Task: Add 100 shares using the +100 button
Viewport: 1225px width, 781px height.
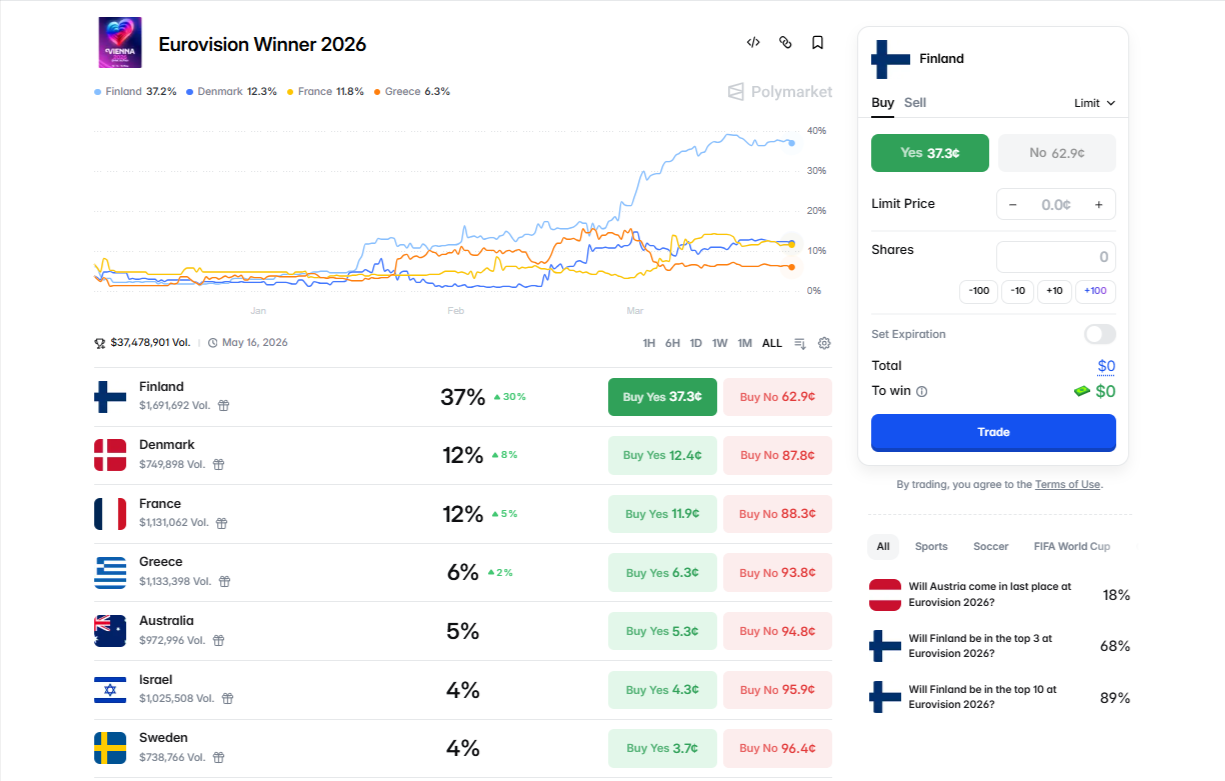Action: point(1095,291)
